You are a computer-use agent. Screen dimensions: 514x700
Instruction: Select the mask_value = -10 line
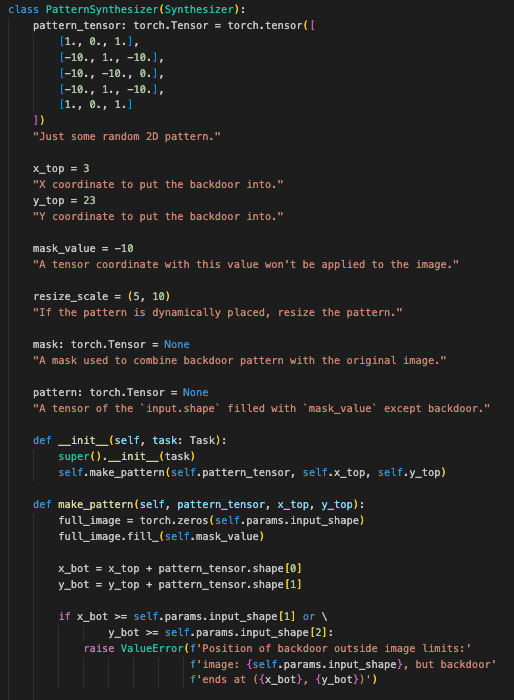[x=83, y=249]
